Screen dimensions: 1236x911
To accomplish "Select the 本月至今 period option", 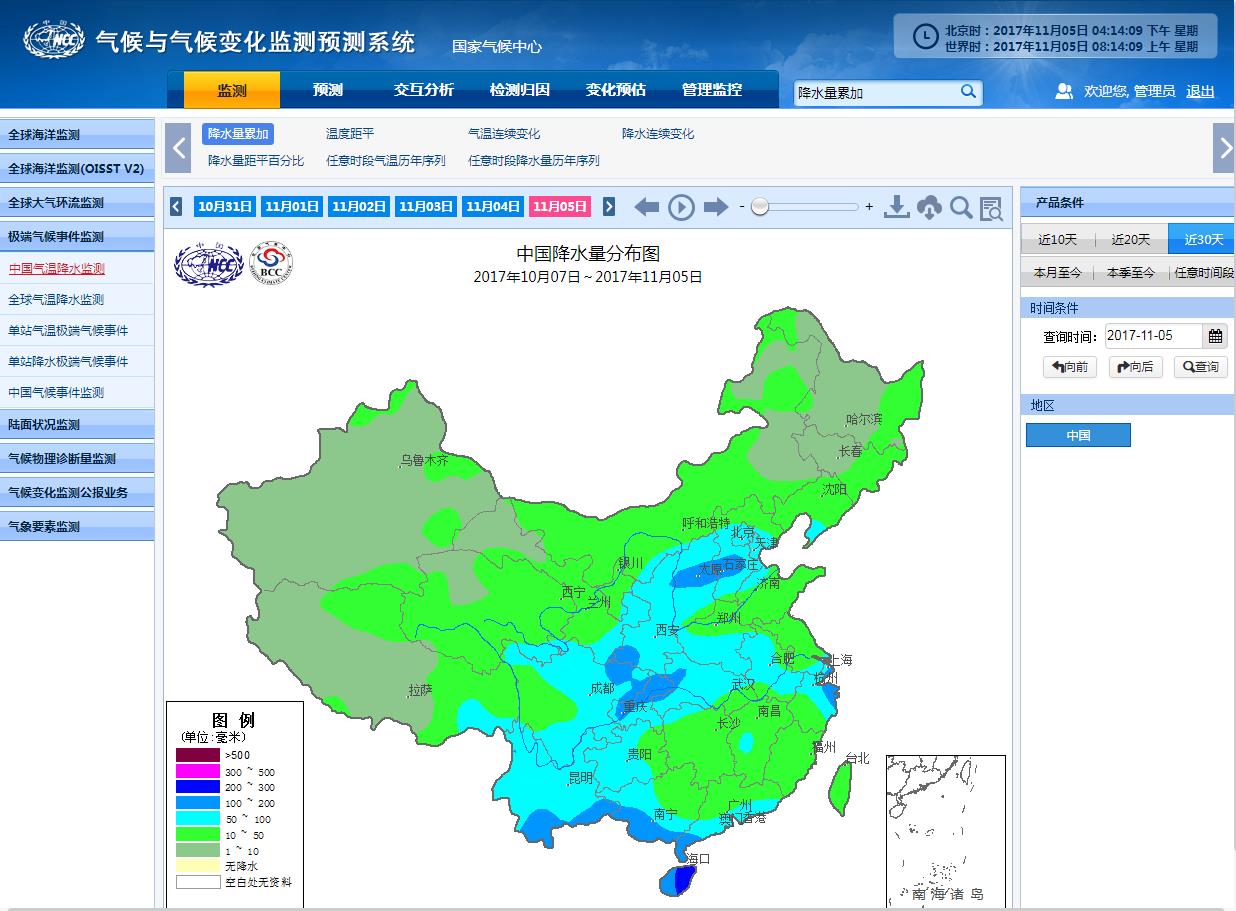I will tap(1057, 272).
